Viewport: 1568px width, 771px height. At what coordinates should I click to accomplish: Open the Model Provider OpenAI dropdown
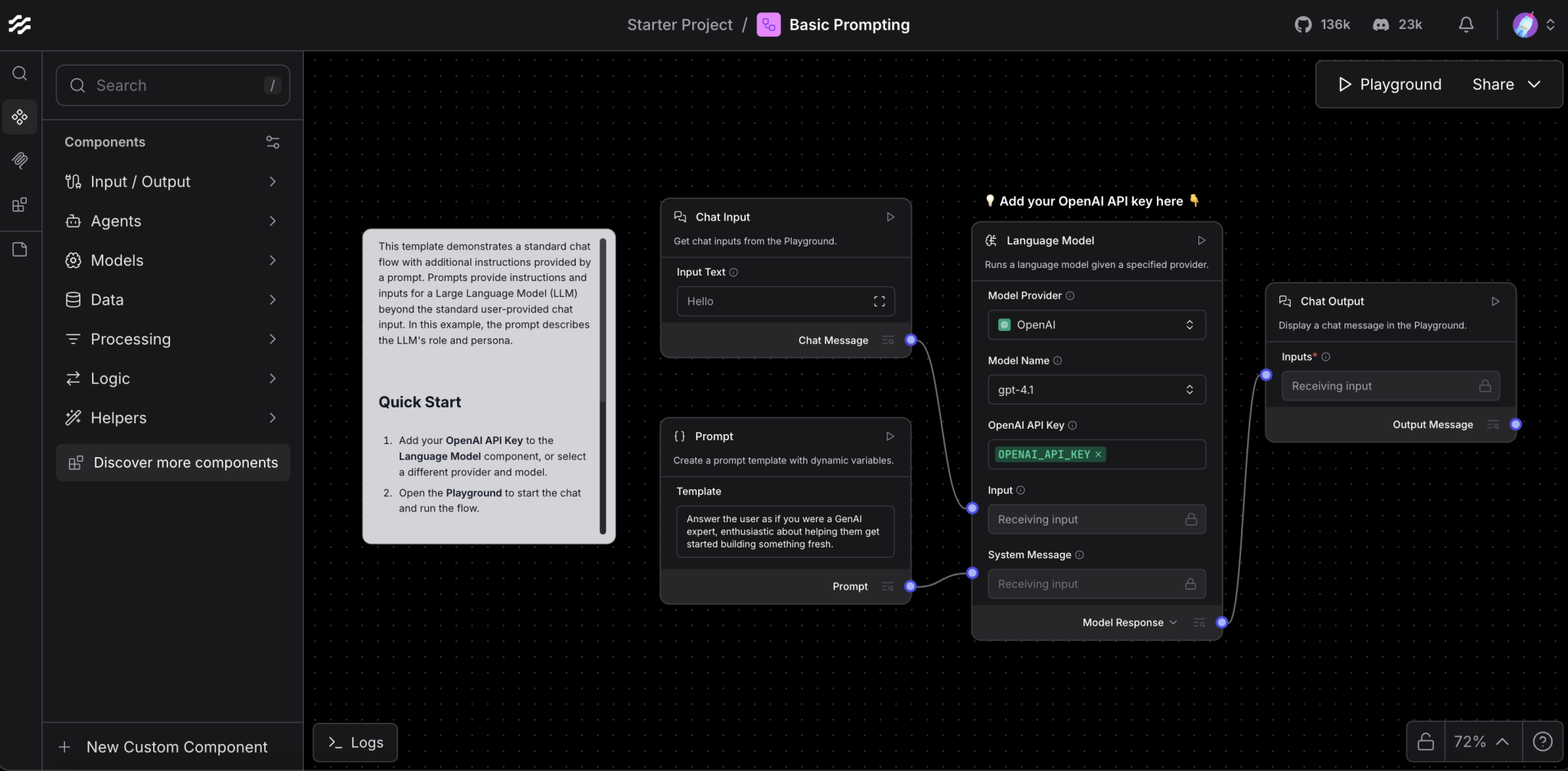(x=1096, y=325)
